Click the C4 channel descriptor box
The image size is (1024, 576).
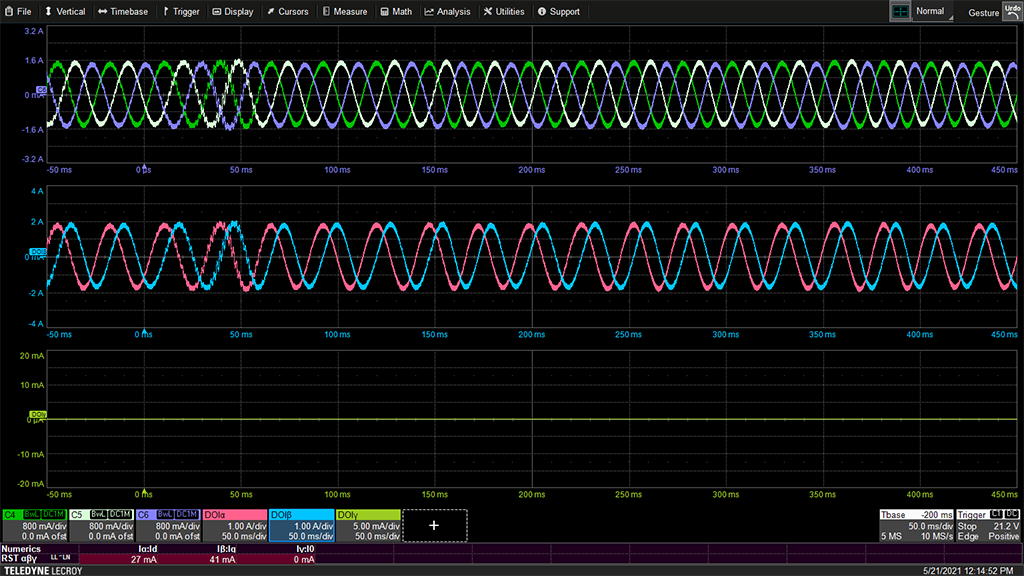(33, 525)
